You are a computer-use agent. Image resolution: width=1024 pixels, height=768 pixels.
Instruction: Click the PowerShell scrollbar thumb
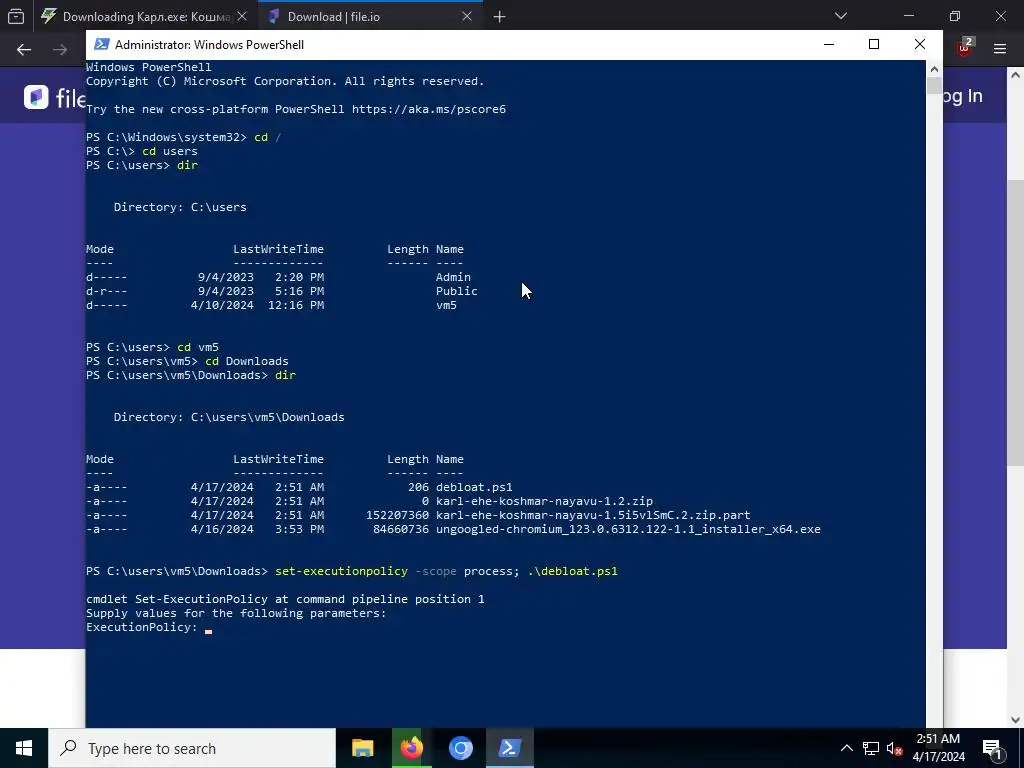[934, 86]
